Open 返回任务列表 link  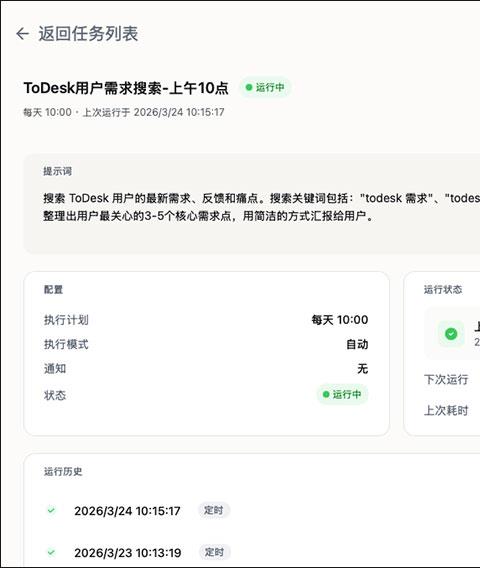coord(88,34)
